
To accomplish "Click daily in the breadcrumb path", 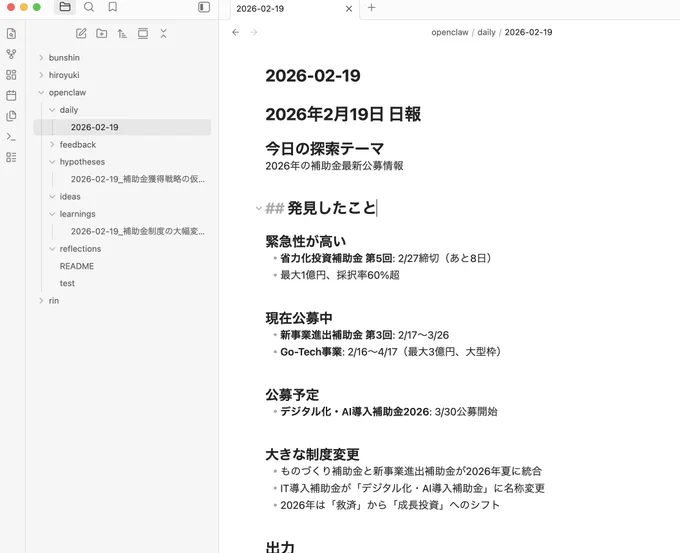I will [x=486, y=32].
